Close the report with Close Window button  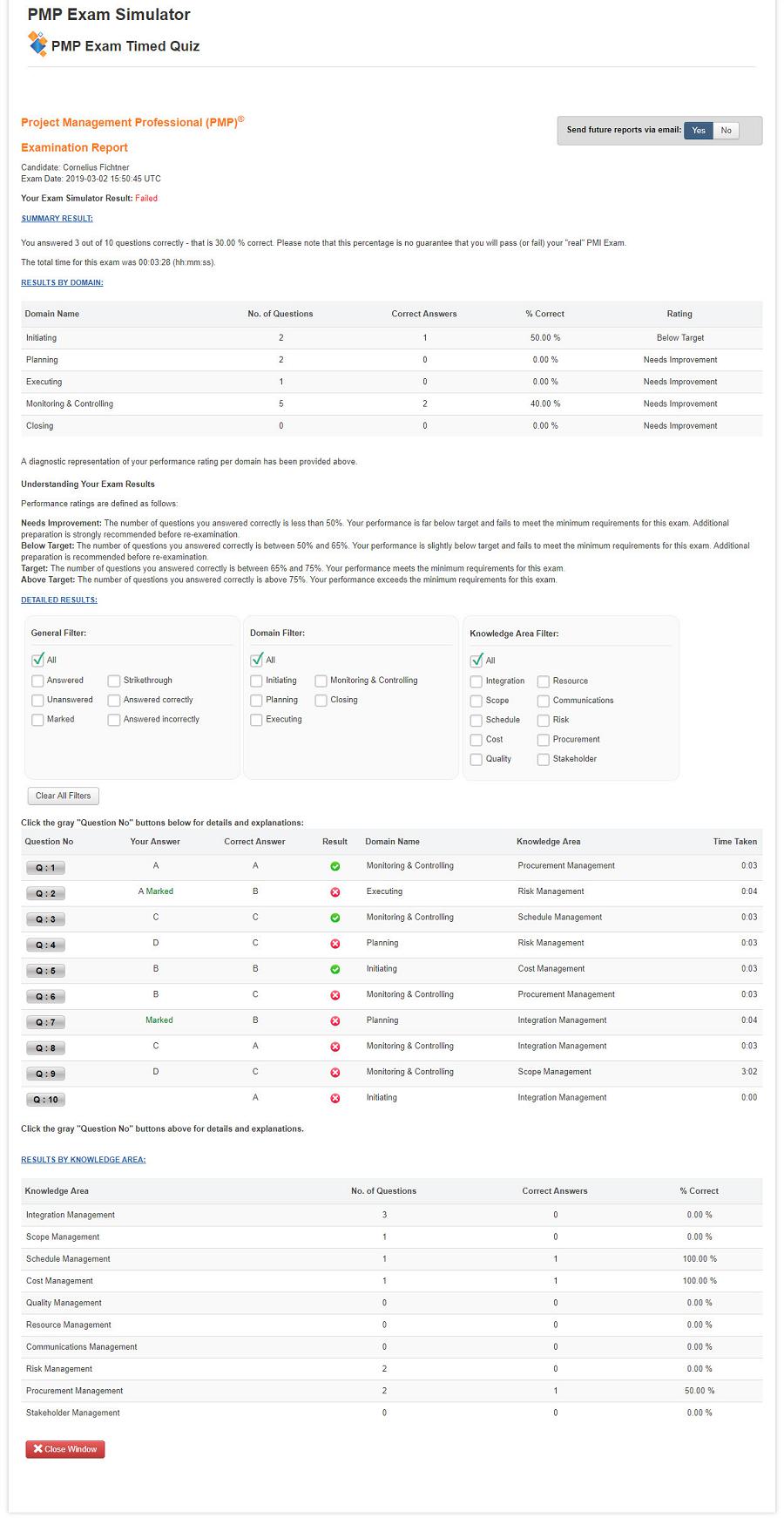point(65,1449)
